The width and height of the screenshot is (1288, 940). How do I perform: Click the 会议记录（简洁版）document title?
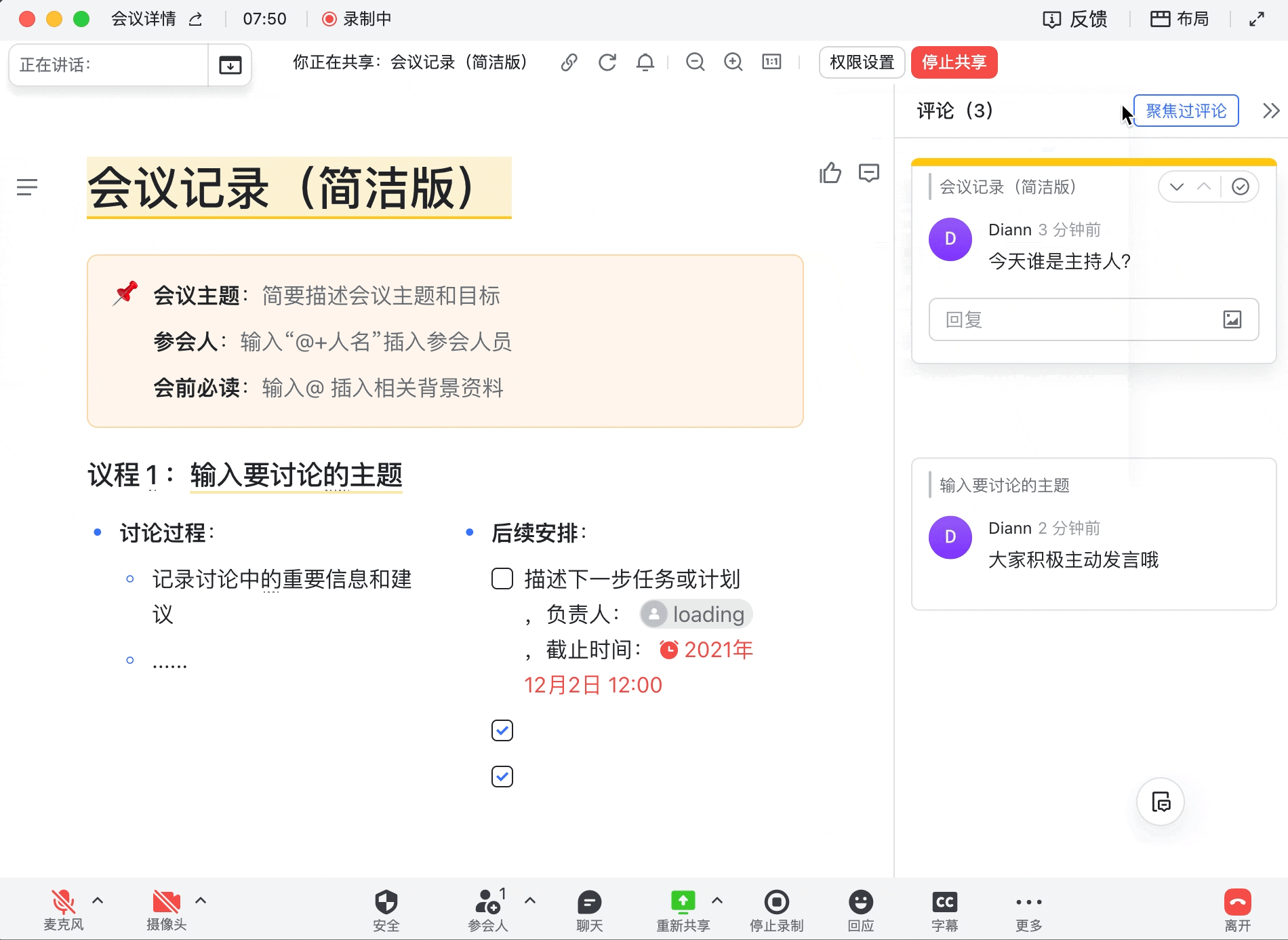pyautogui.click(x=299, y=188)
